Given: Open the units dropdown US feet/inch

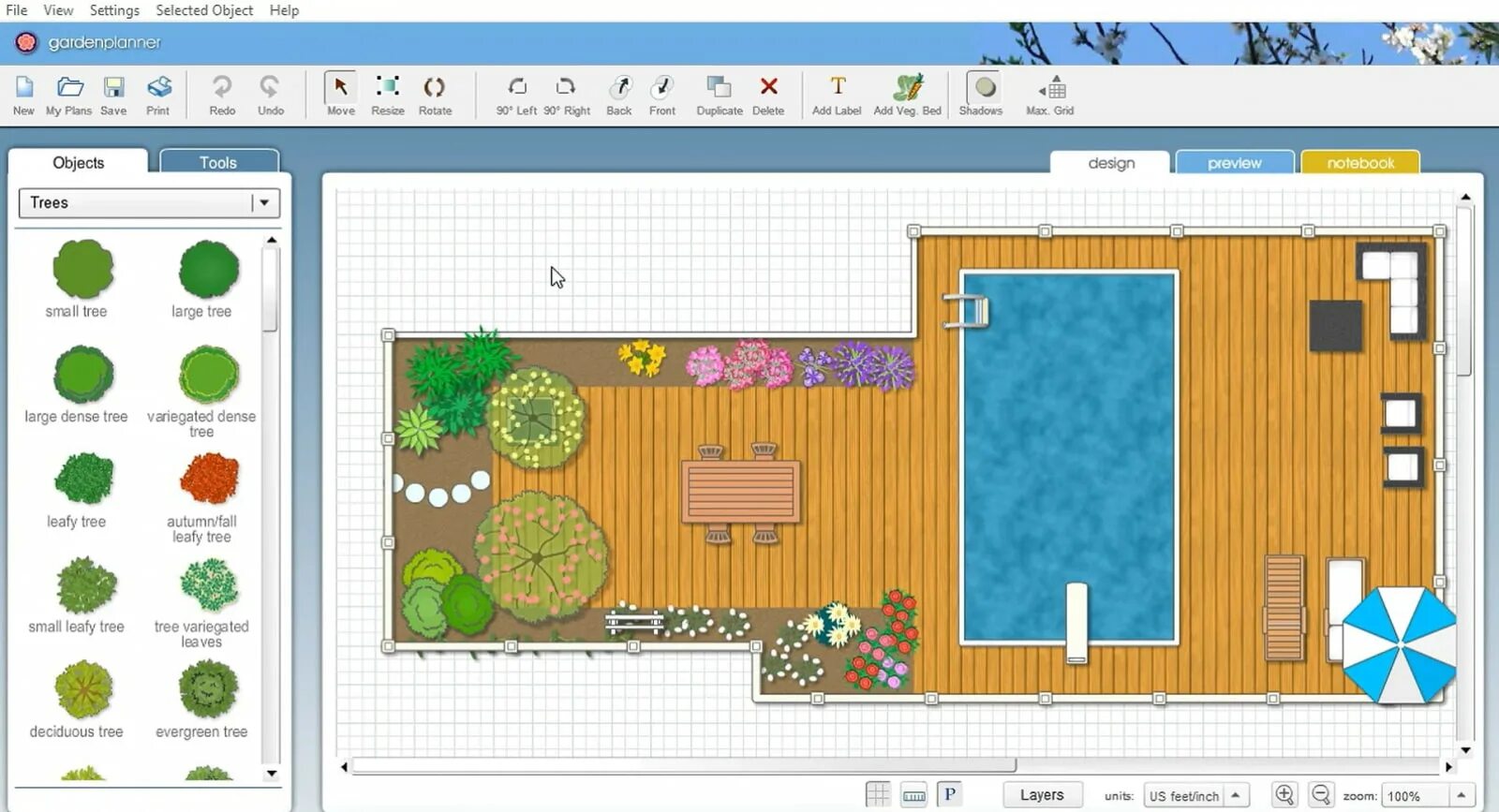Looking at the screenshot, I should coord(1197,795).
